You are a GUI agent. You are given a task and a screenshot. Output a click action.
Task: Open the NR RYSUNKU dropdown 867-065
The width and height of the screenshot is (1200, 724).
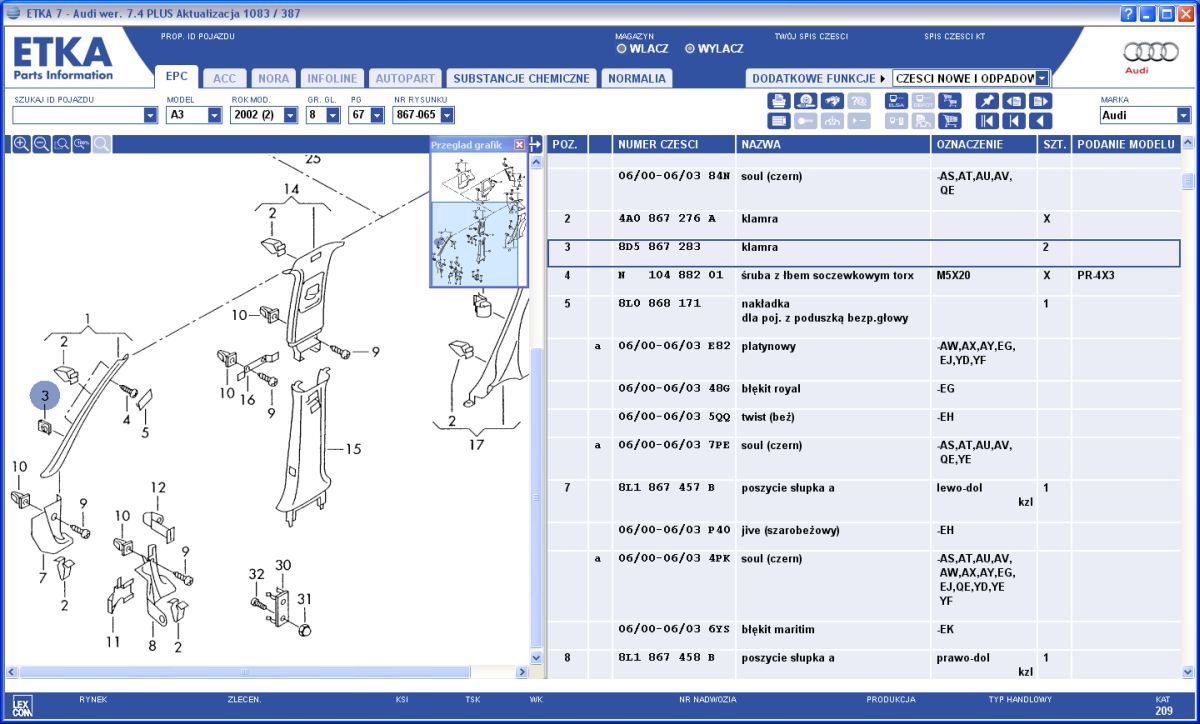[445, 115]
